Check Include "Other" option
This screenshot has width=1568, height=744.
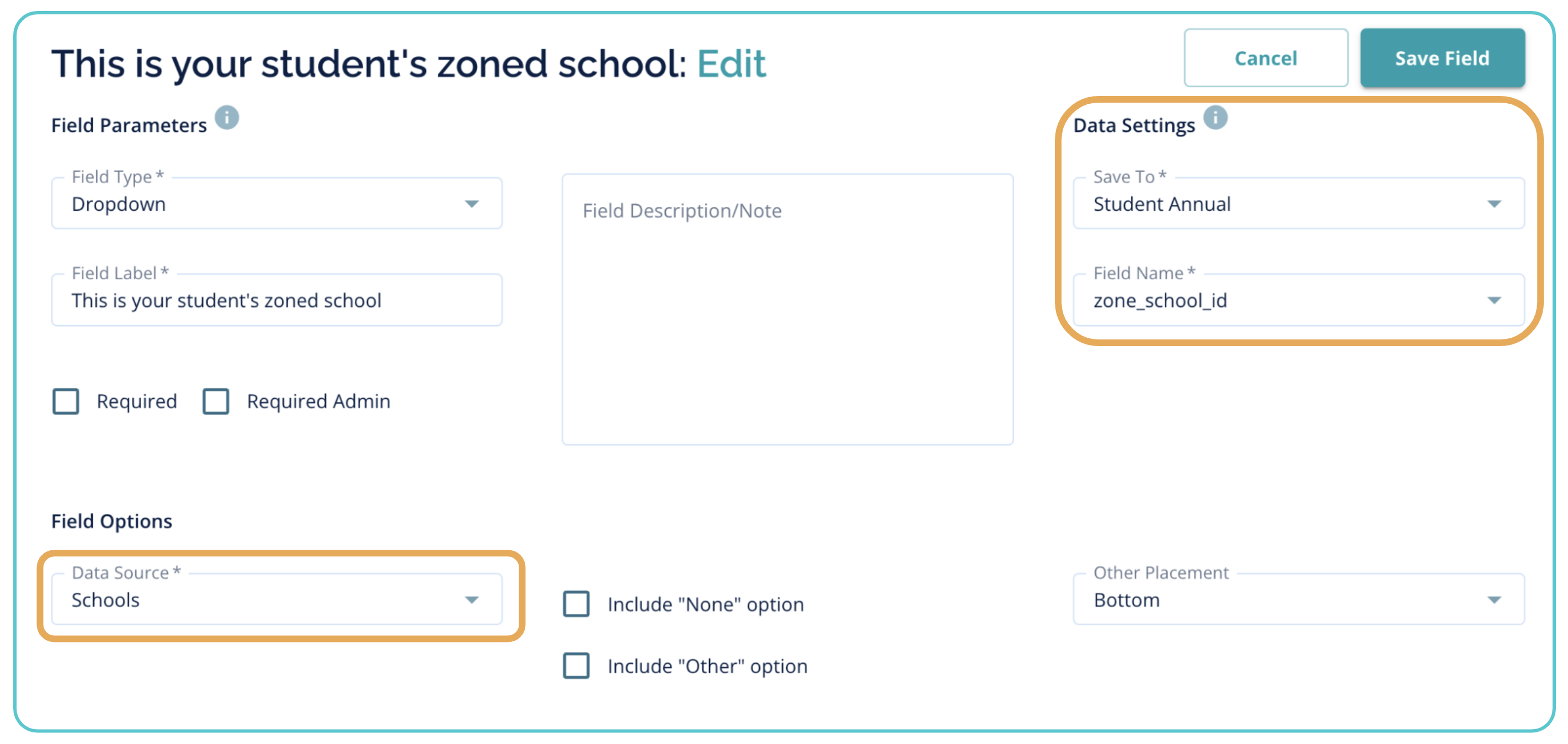tap(577, 666)
